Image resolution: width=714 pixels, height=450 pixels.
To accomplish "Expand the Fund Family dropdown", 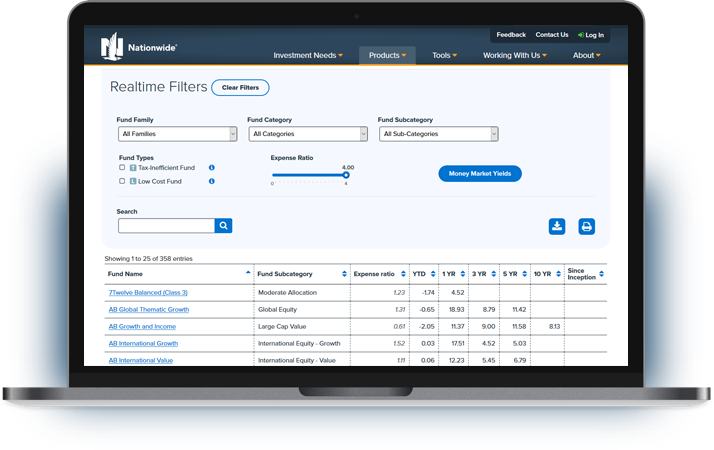I will pyautogui.click(x=177, y=134).
